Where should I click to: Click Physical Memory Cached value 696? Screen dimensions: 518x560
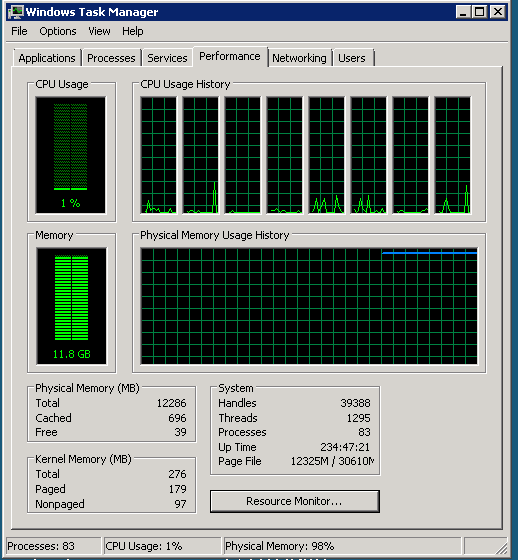coord(177,418)
